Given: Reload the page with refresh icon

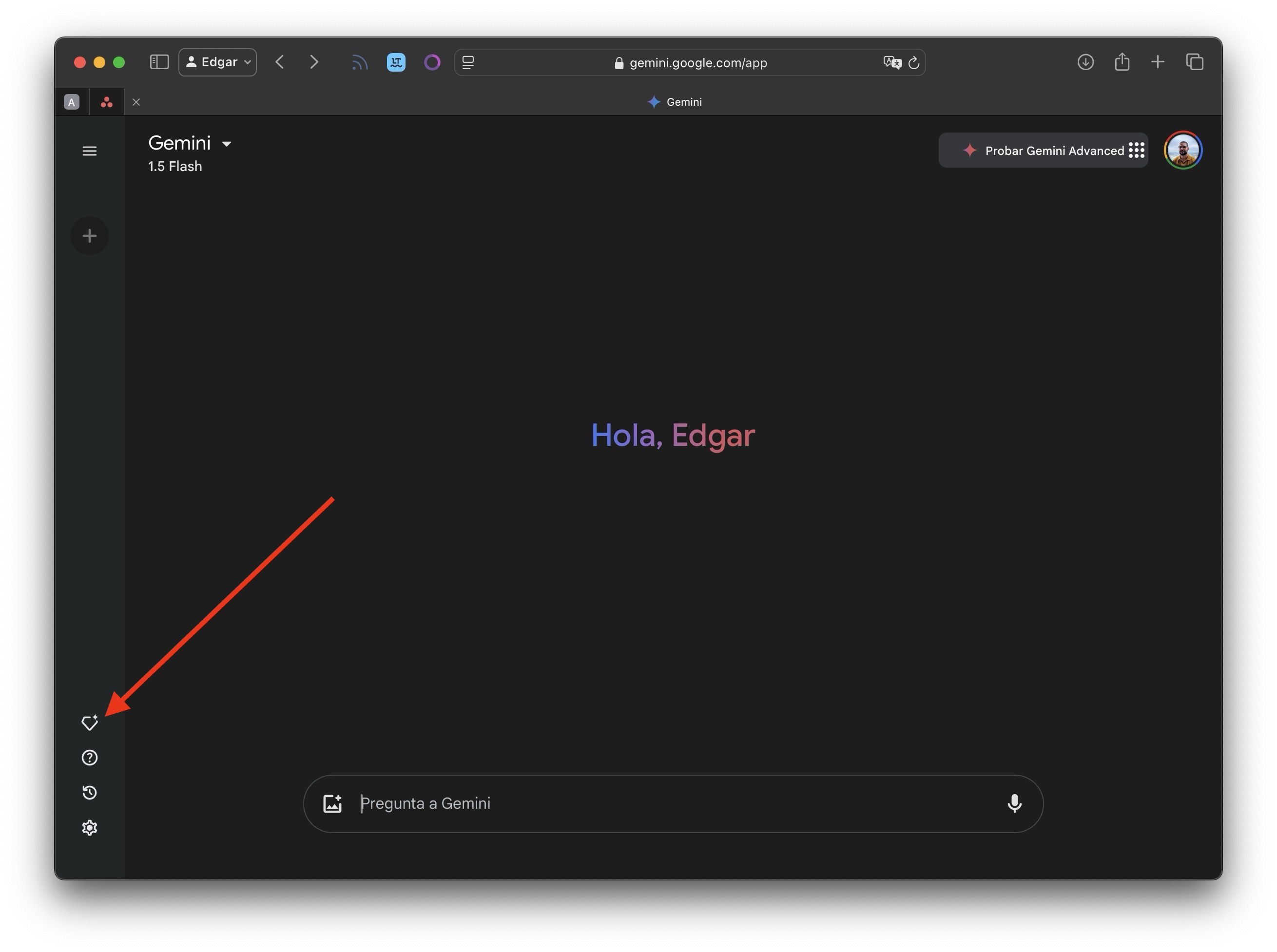Looking at the screenshot, I should coord(914,62).
